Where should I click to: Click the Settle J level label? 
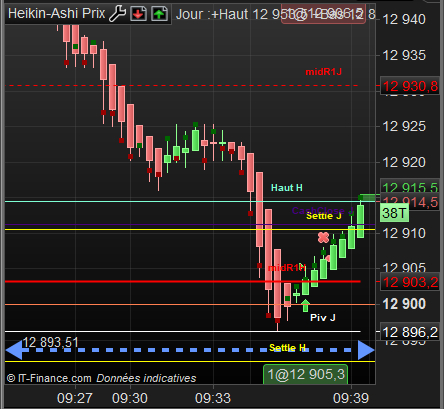pos(324,216)
